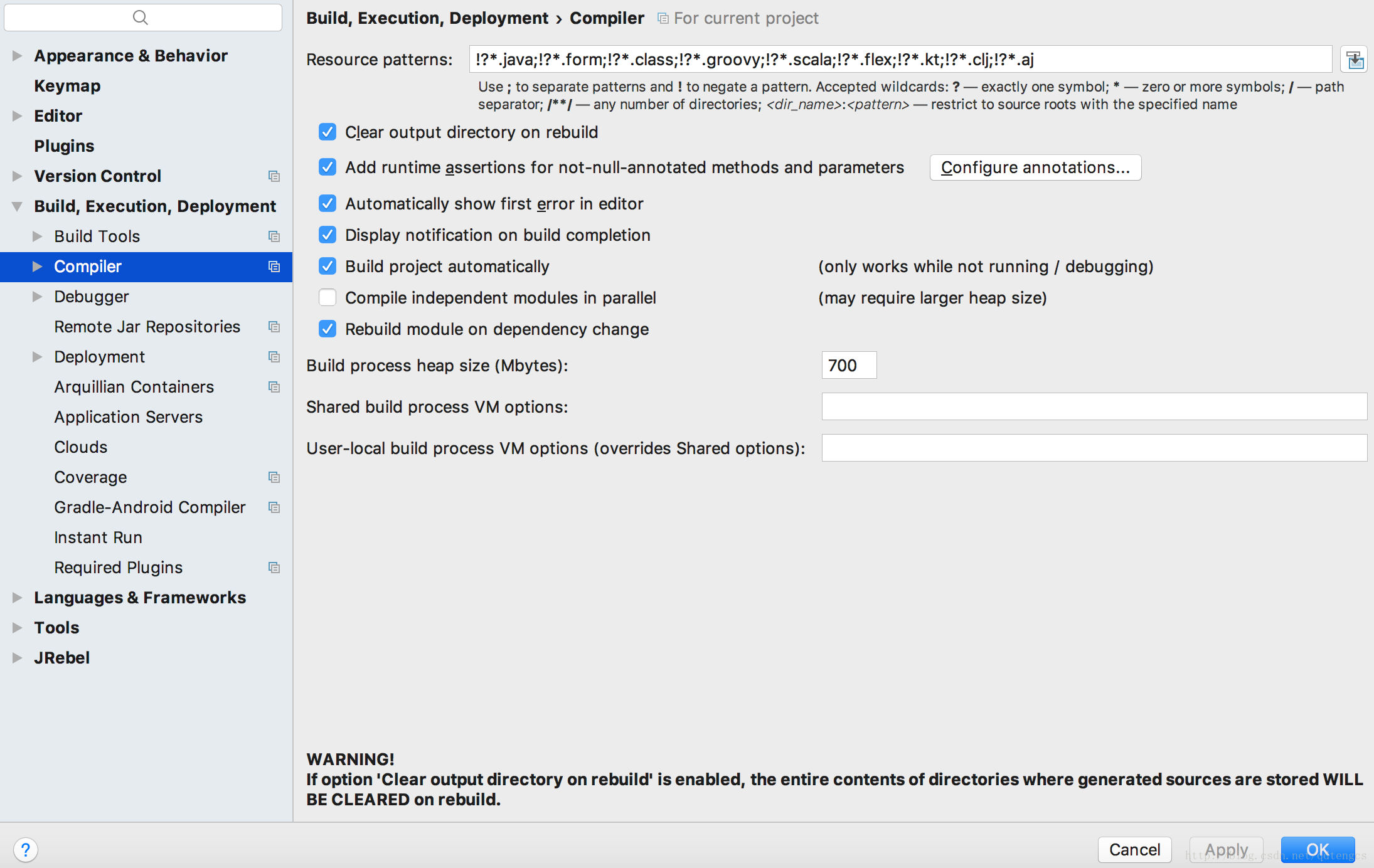Click project-level icon beside Coverage
The width and height of the screenshot is (1374, 868).
[274, 477]
